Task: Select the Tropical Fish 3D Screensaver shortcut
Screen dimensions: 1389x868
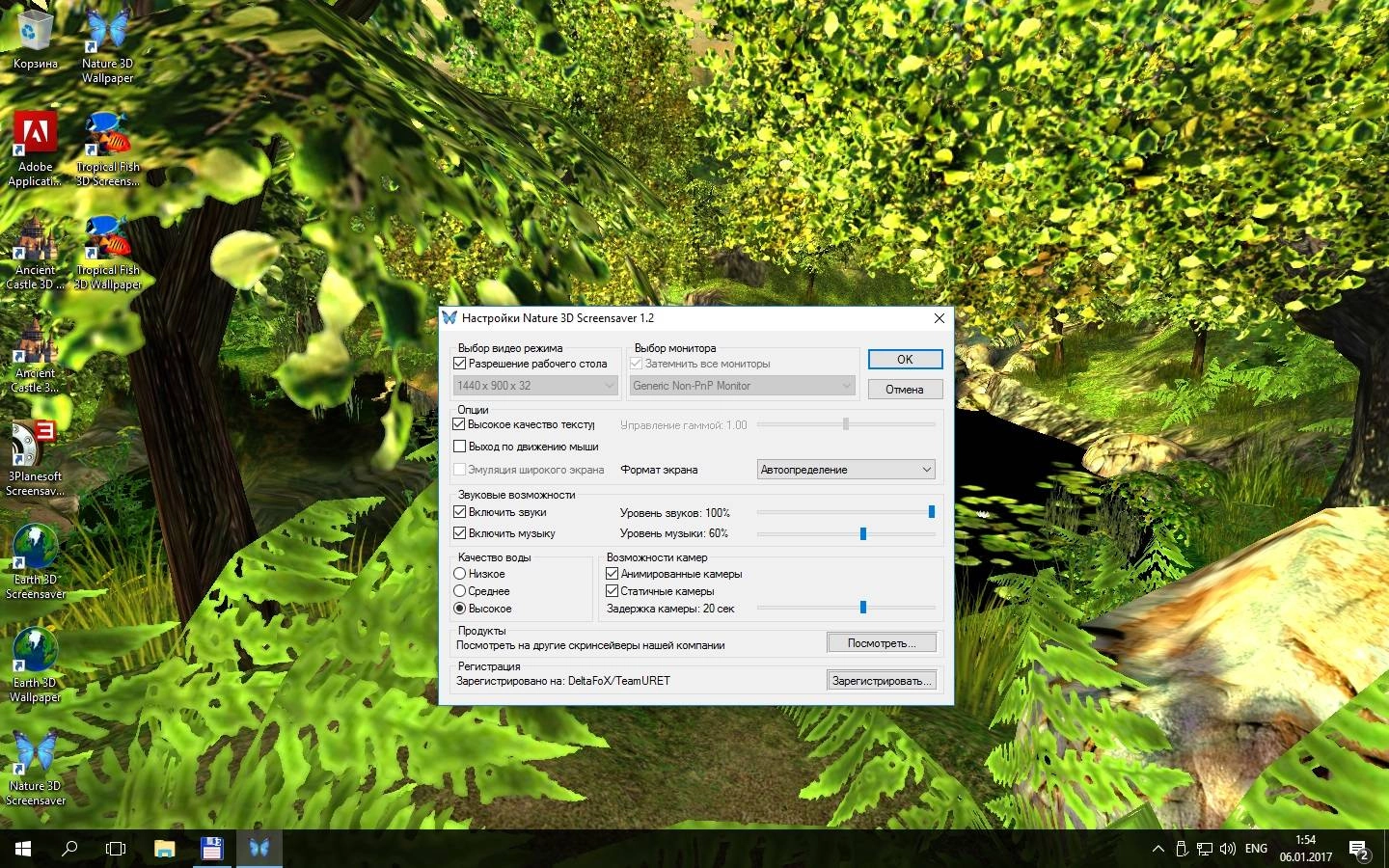Action: pyautogui.click(x=107, y=148)
